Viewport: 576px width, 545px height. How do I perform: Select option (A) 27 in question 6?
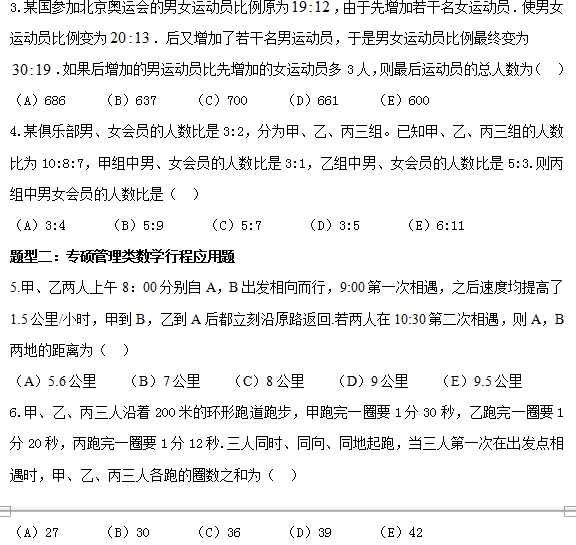click(x=36, y=532)
